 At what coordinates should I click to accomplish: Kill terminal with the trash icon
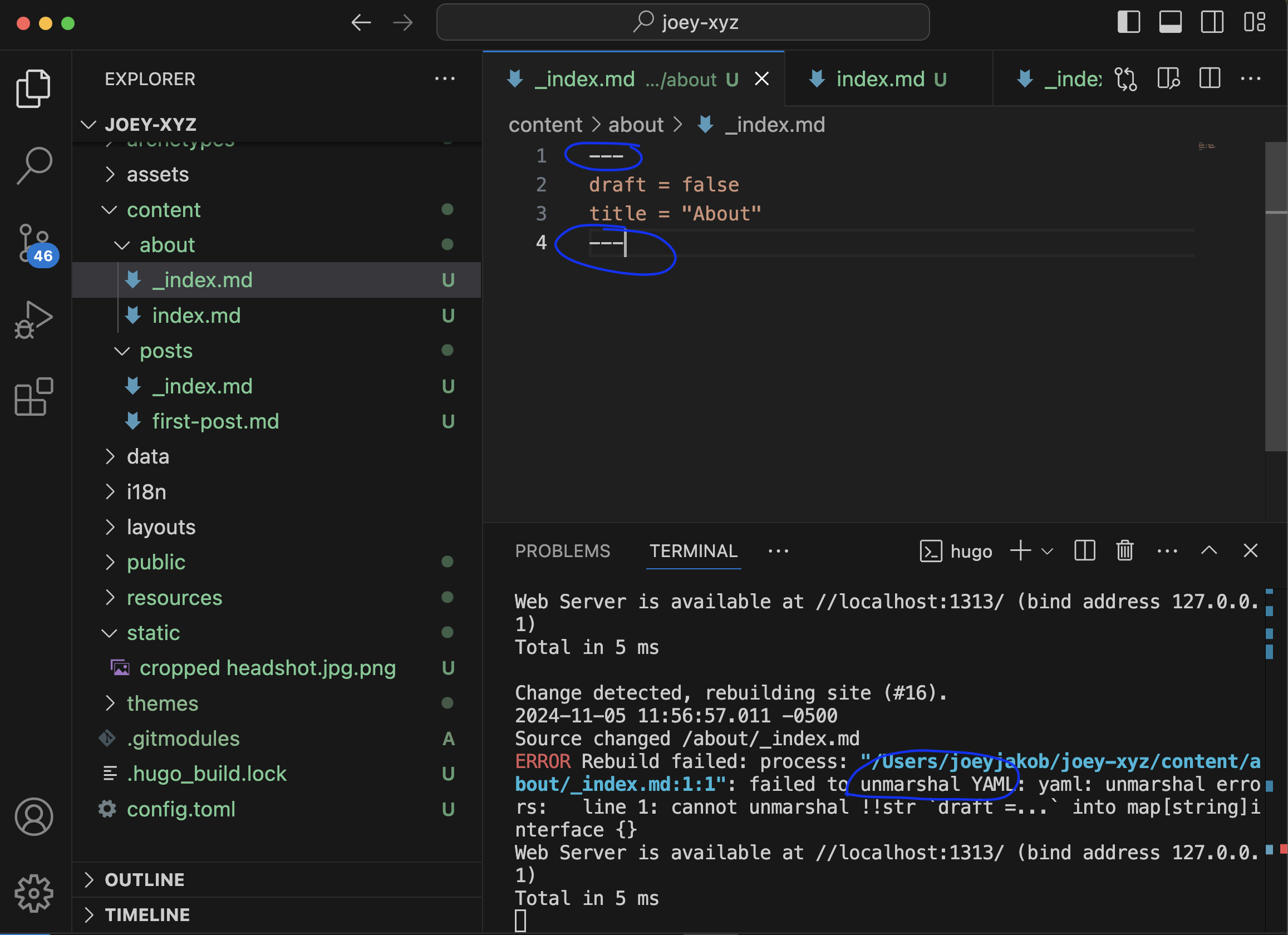click(x=1124, y=550)
